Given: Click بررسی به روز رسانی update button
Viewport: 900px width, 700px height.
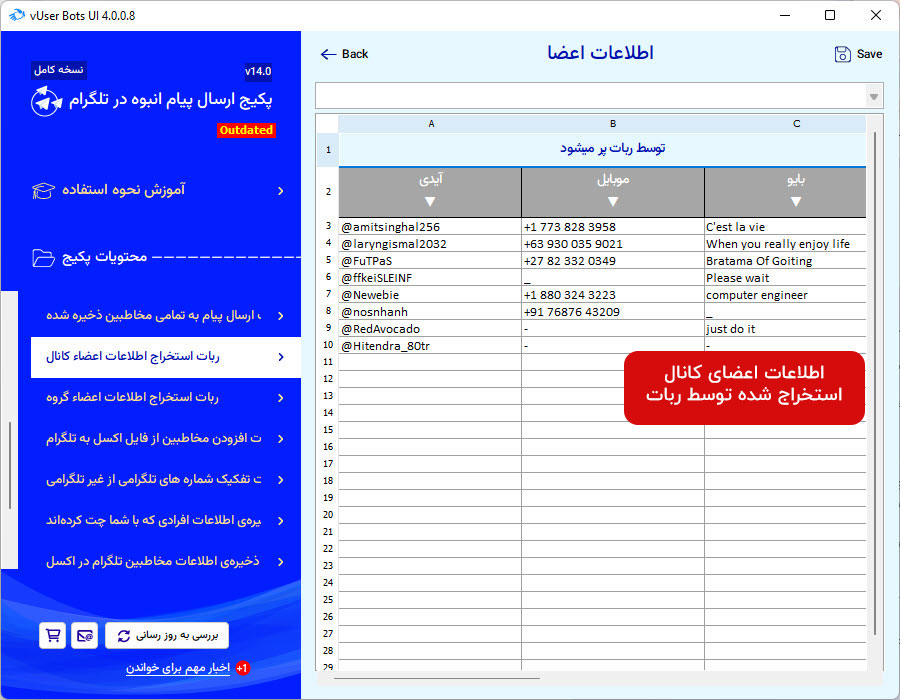Looking at the screenshot, I should (x=167, y=636).
